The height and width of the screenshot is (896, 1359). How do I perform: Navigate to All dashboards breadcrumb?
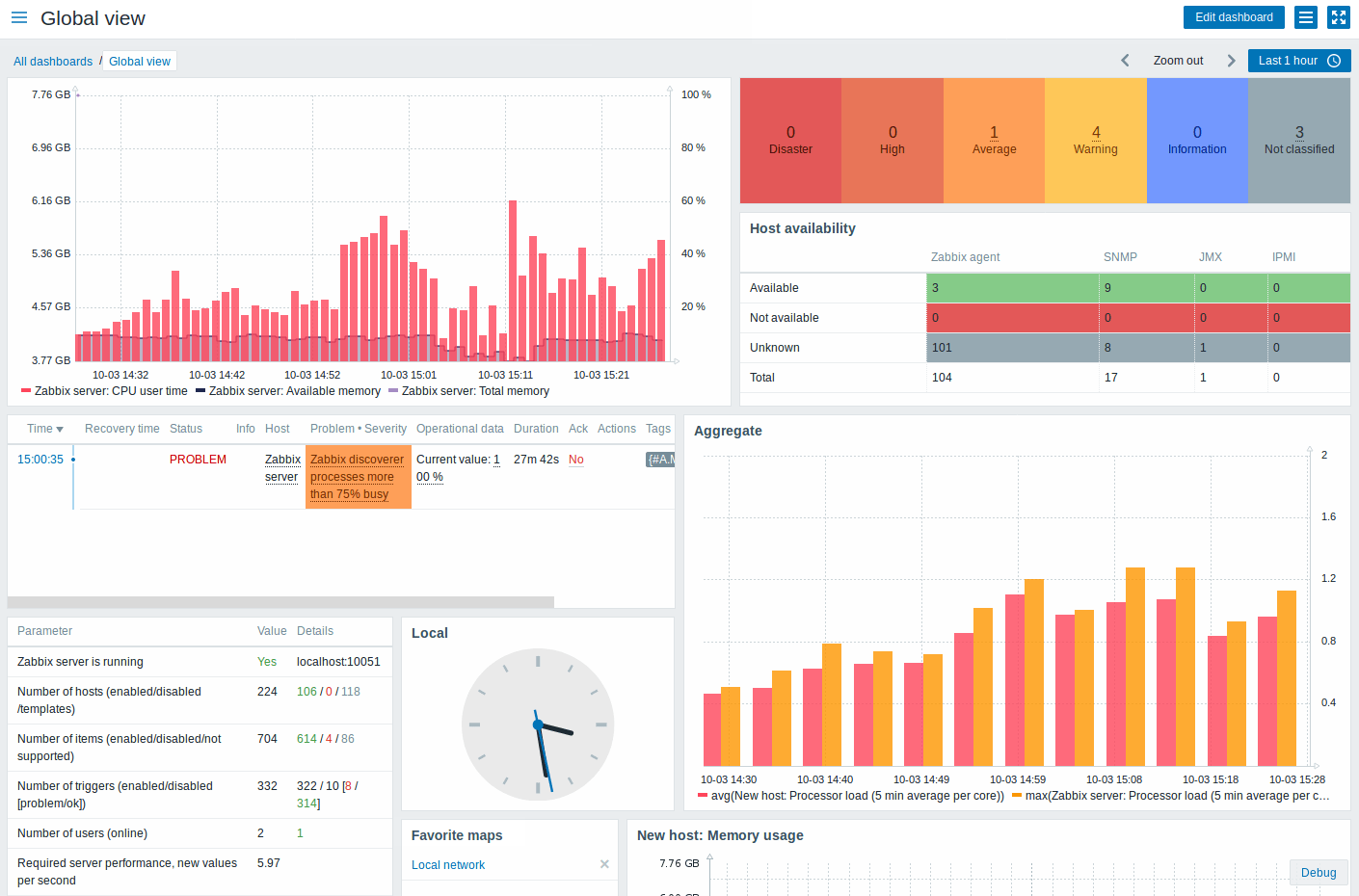coord(53,61)
